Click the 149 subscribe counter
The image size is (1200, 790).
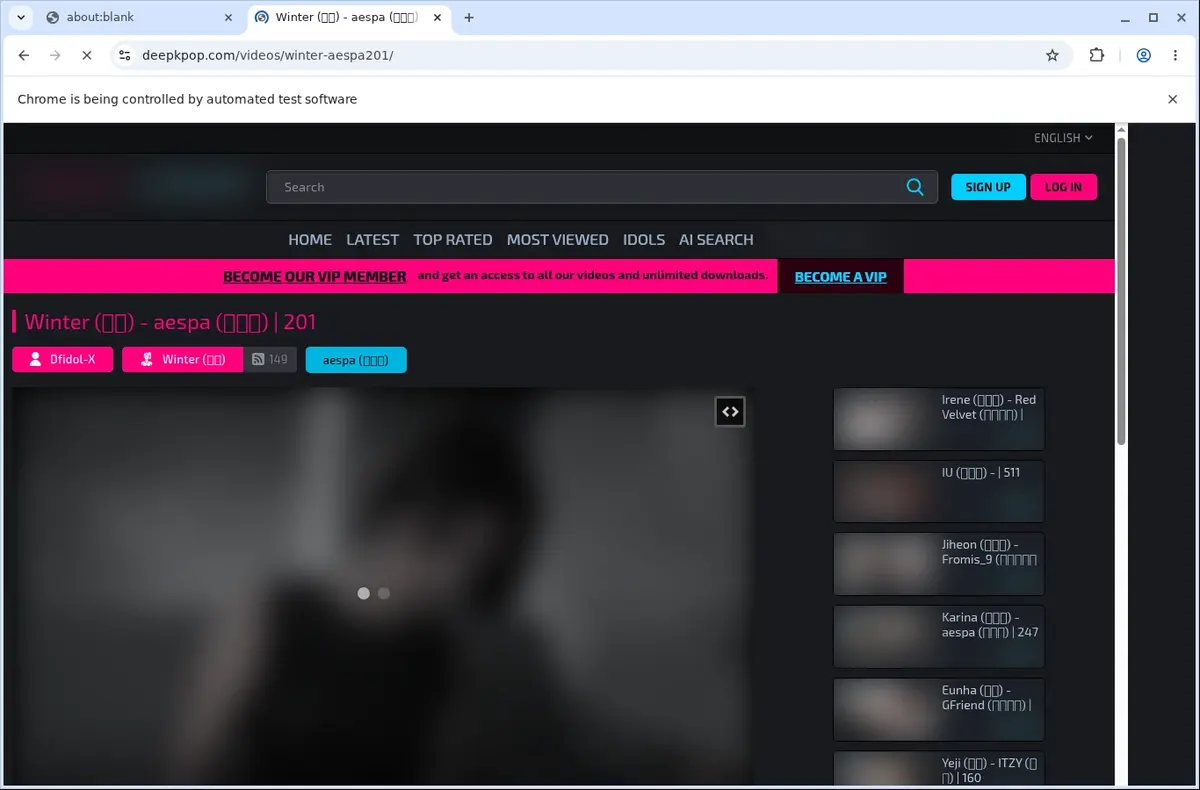(x=270, y=359)
